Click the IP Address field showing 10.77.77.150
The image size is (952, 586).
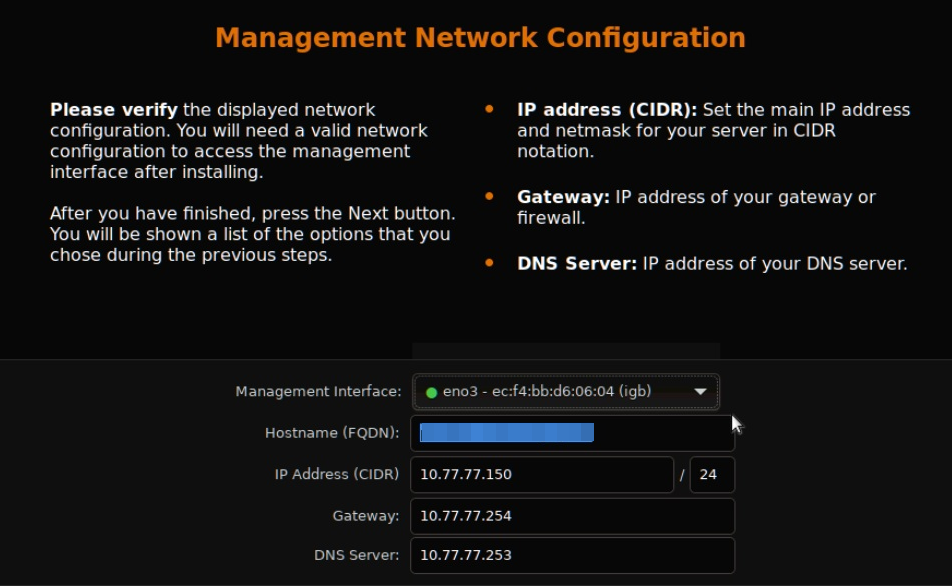pyautogui.click(x=541, y=475)
